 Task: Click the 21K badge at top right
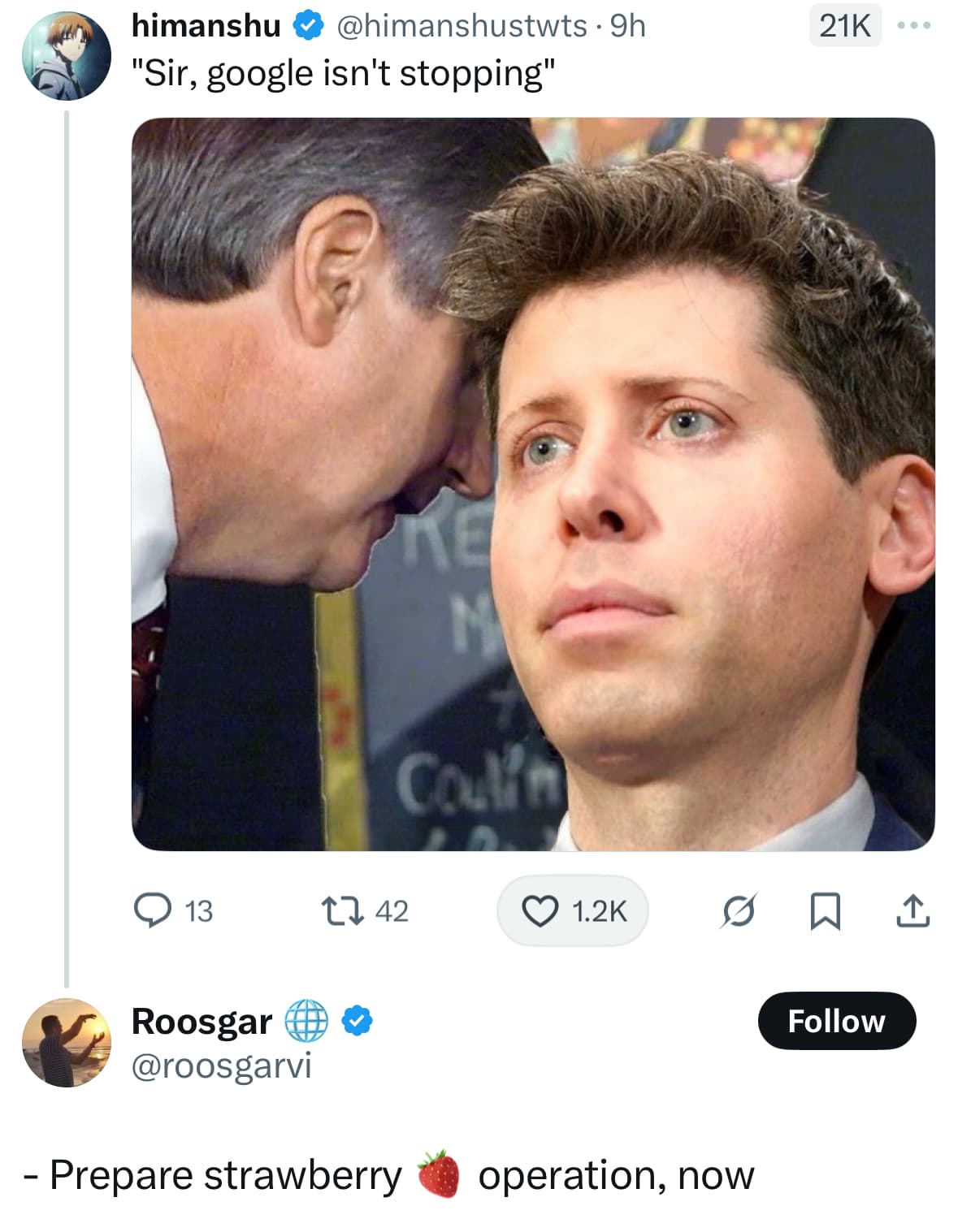tap(845, 26)
